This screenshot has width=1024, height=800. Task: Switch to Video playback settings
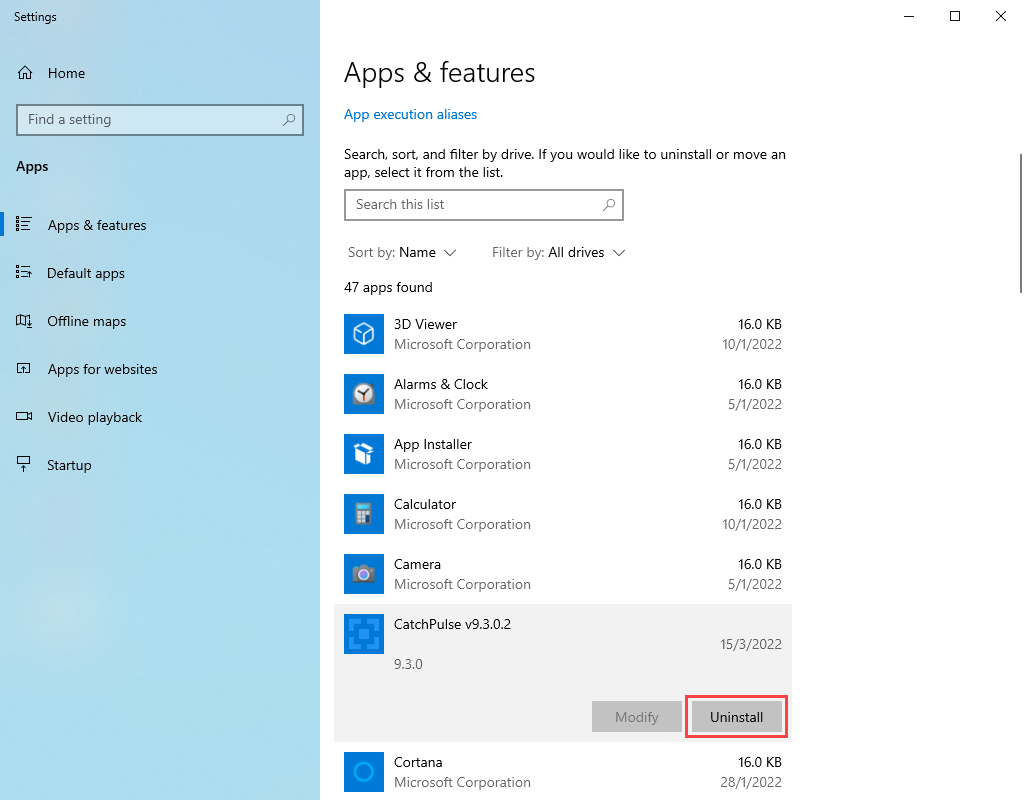pos(94,417)
